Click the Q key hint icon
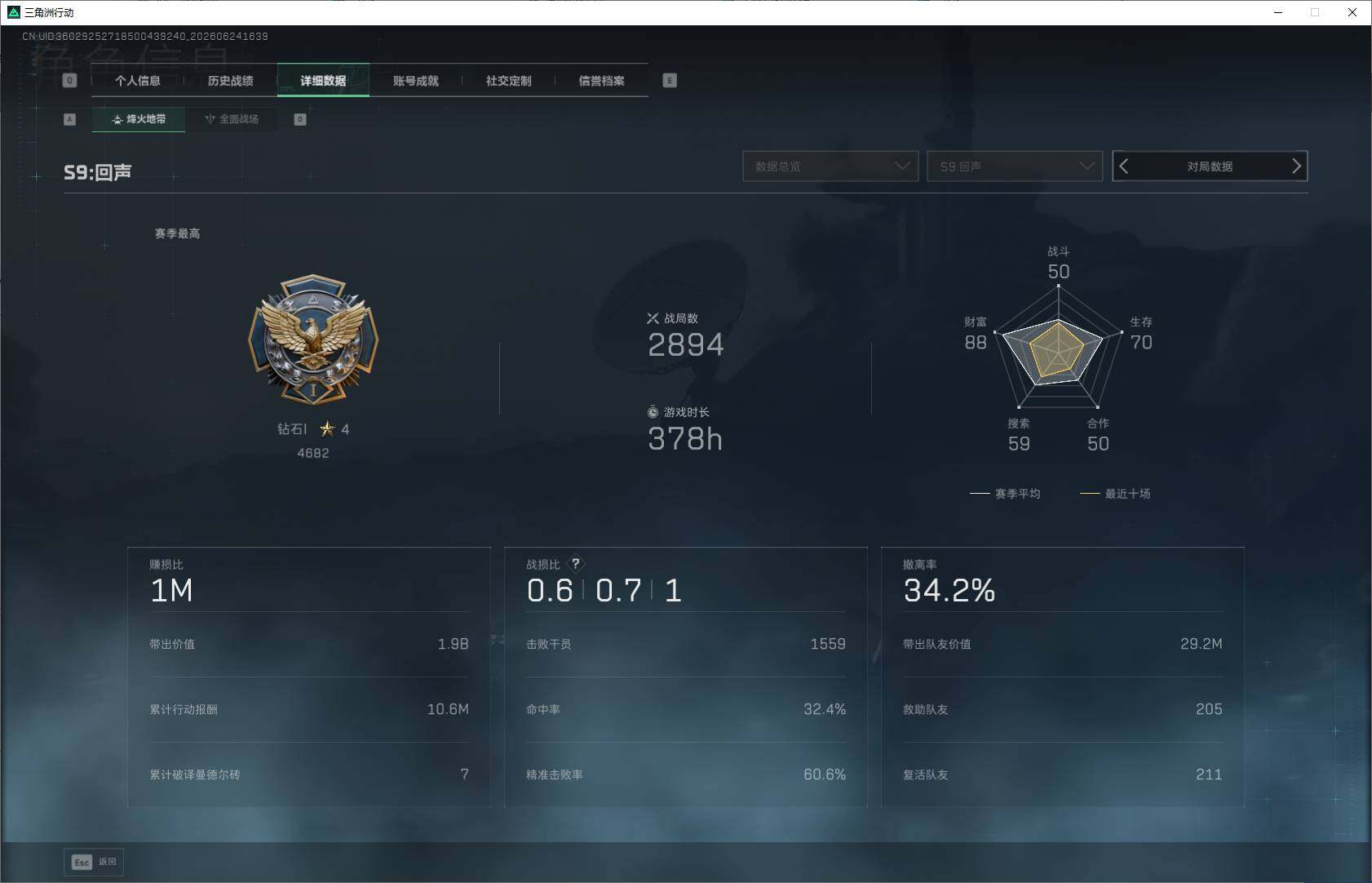This screenshot has width=1372, height=883. (x=69, y=81)
